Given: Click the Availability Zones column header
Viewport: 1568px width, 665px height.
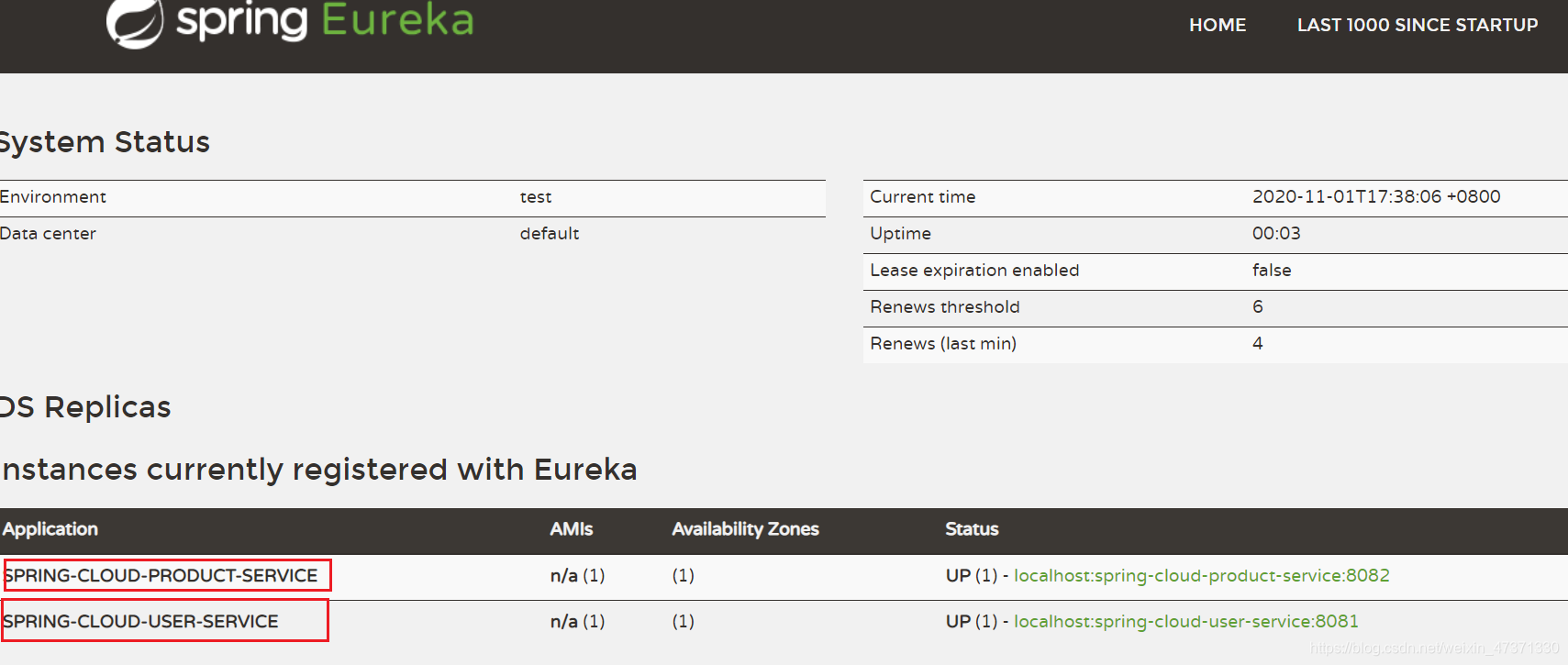Looking at the screenshot, I should click(745, 529).
